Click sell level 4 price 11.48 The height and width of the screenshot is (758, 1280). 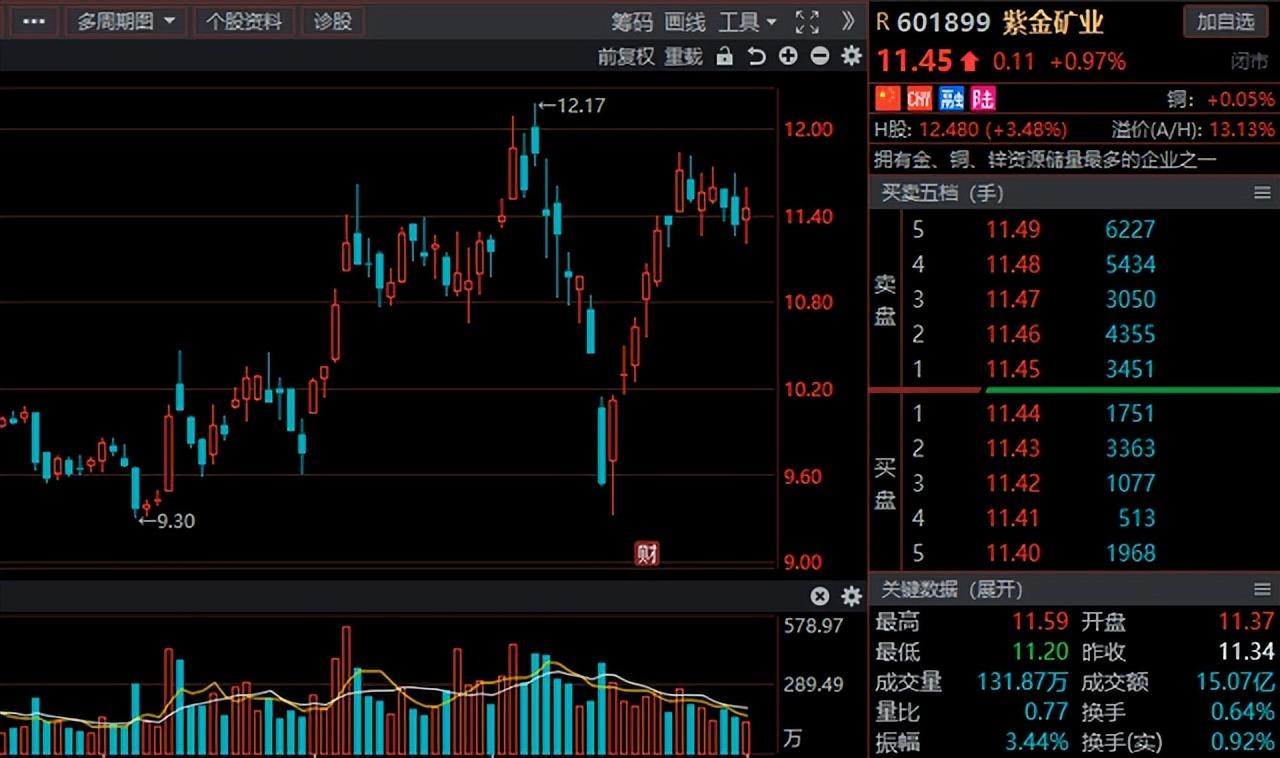1013,265
